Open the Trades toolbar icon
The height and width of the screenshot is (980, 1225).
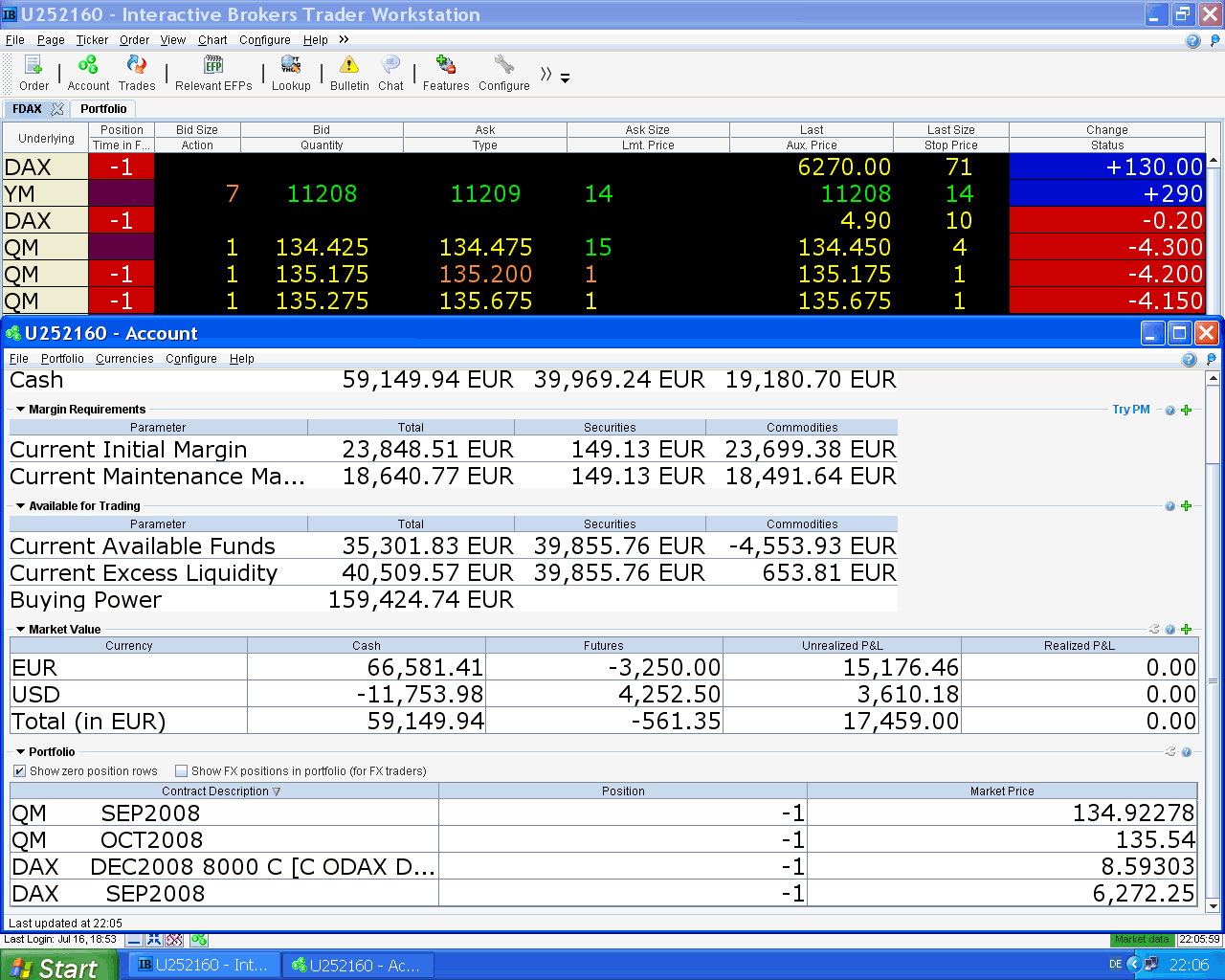pos(137,65)
